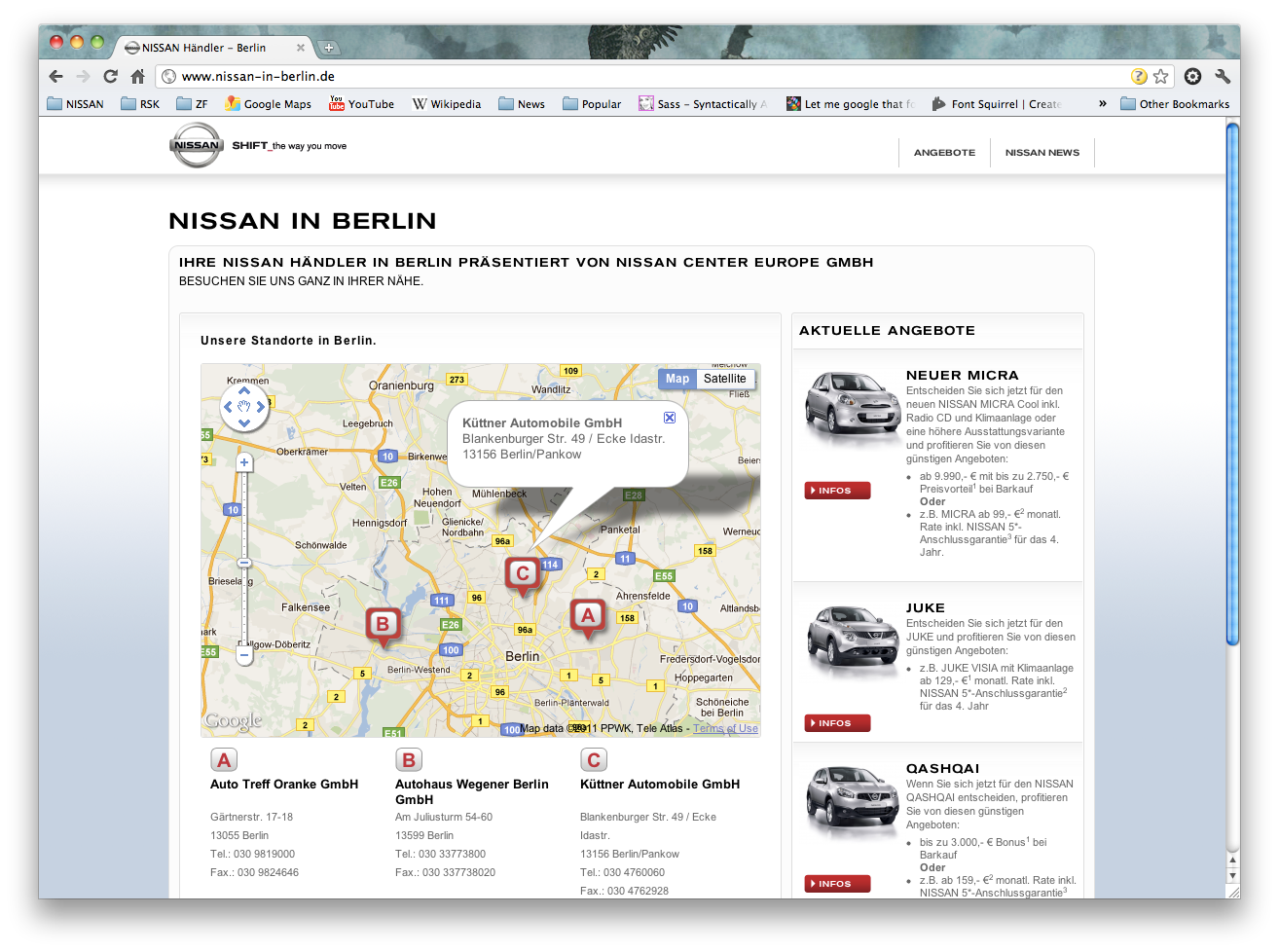Click the A badge above Auto Treff Oranke

(224, 760)
